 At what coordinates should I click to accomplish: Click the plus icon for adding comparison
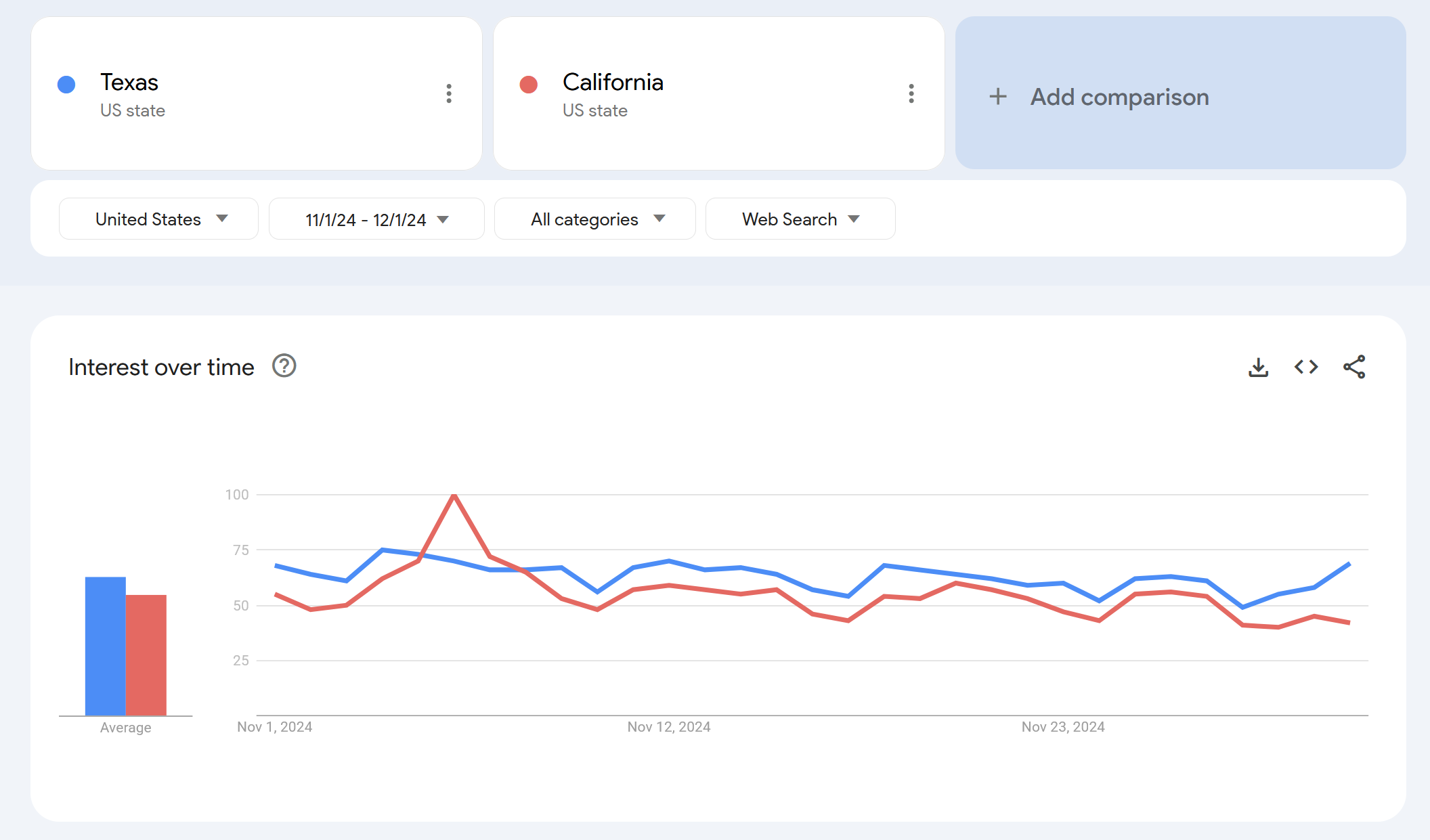click(998, 97)
